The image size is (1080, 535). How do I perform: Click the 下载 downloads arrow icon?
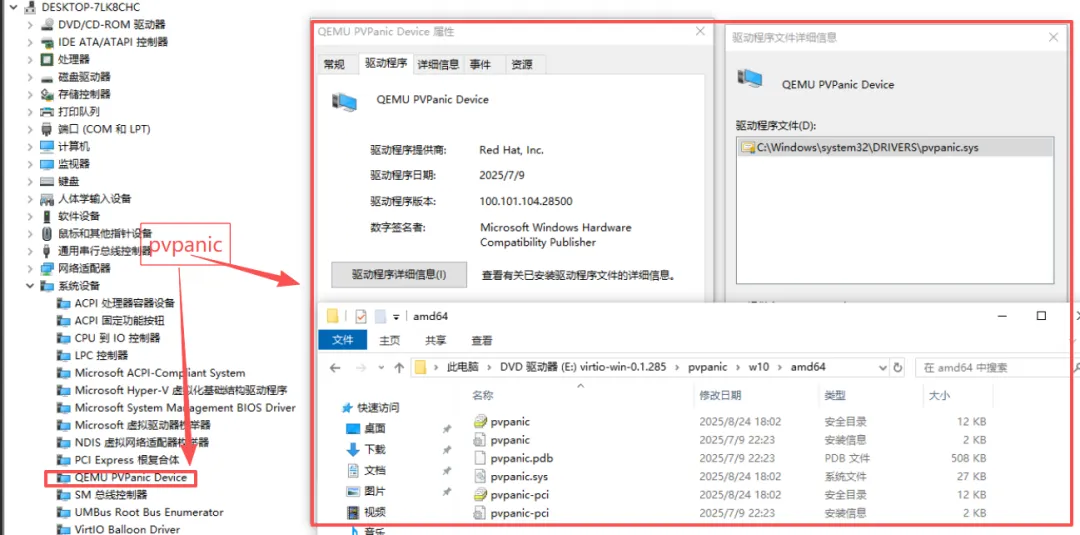[x=353, y=449]
